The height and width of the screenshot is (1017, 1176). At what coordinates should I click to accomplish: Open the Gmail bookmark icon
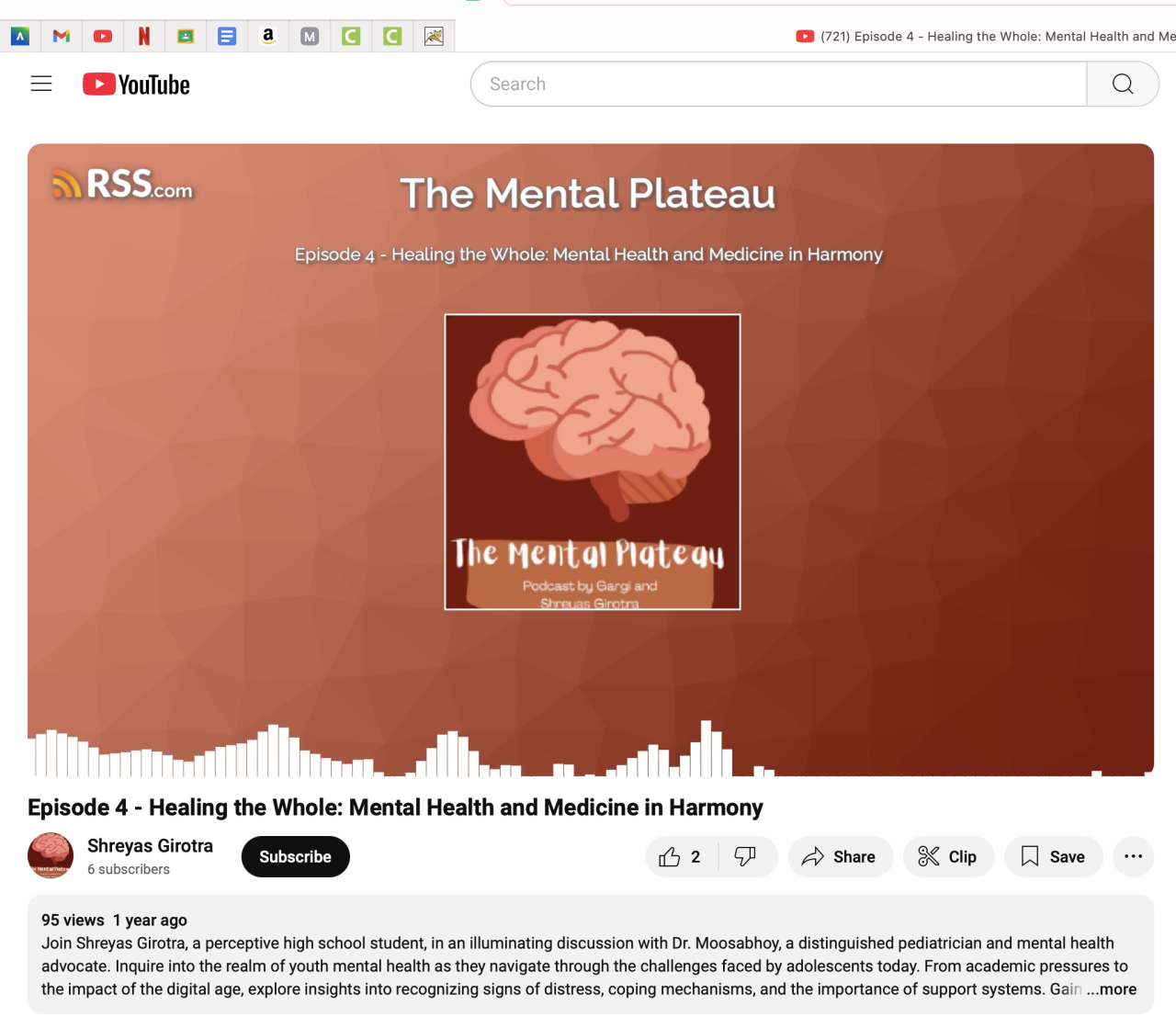coord(62,36)
